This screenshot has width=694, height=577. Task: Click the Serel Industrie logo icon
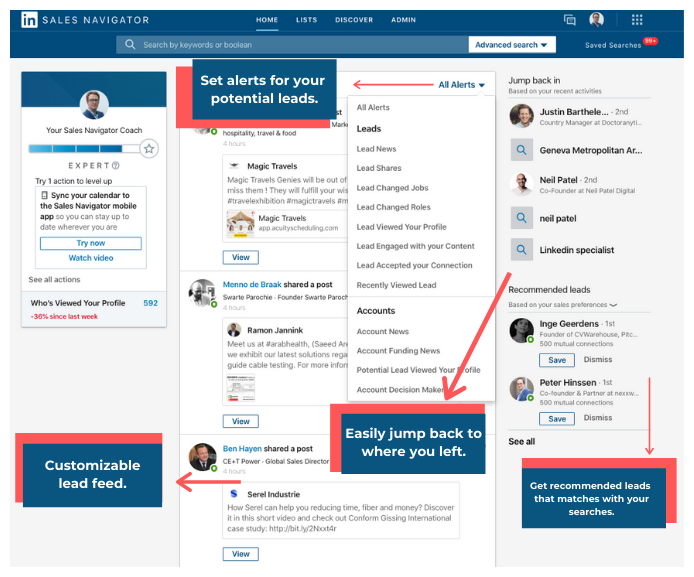coord(234,494)
